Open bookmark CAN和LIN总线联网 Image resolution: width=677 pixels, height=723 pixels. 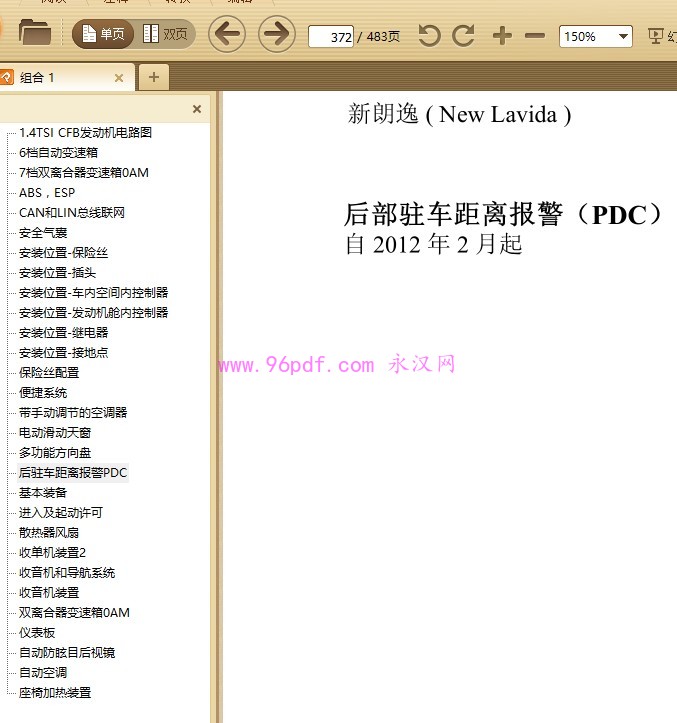tap(71, 213)
